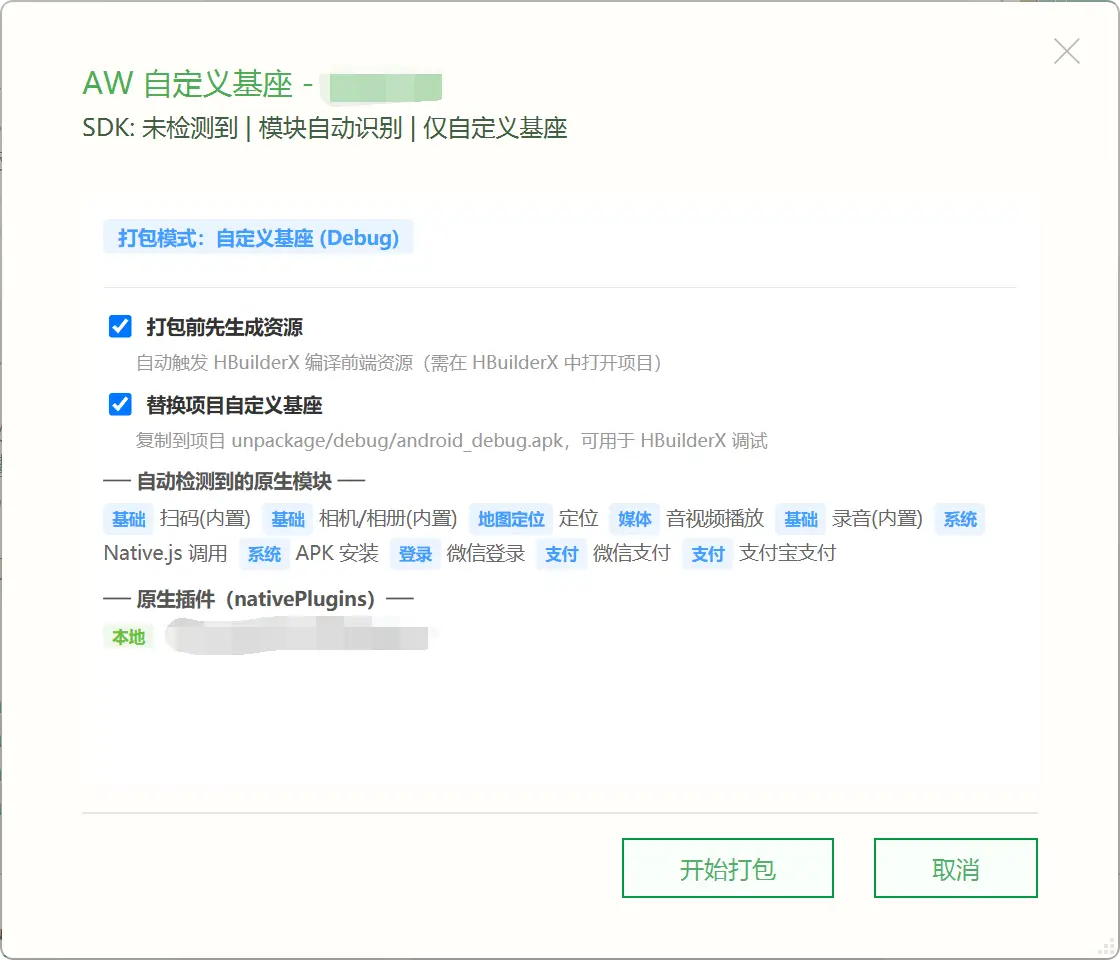1120x960 pixels.
Task: Click the 系统 tag at end of first row
Action: (x=960, y=519)
